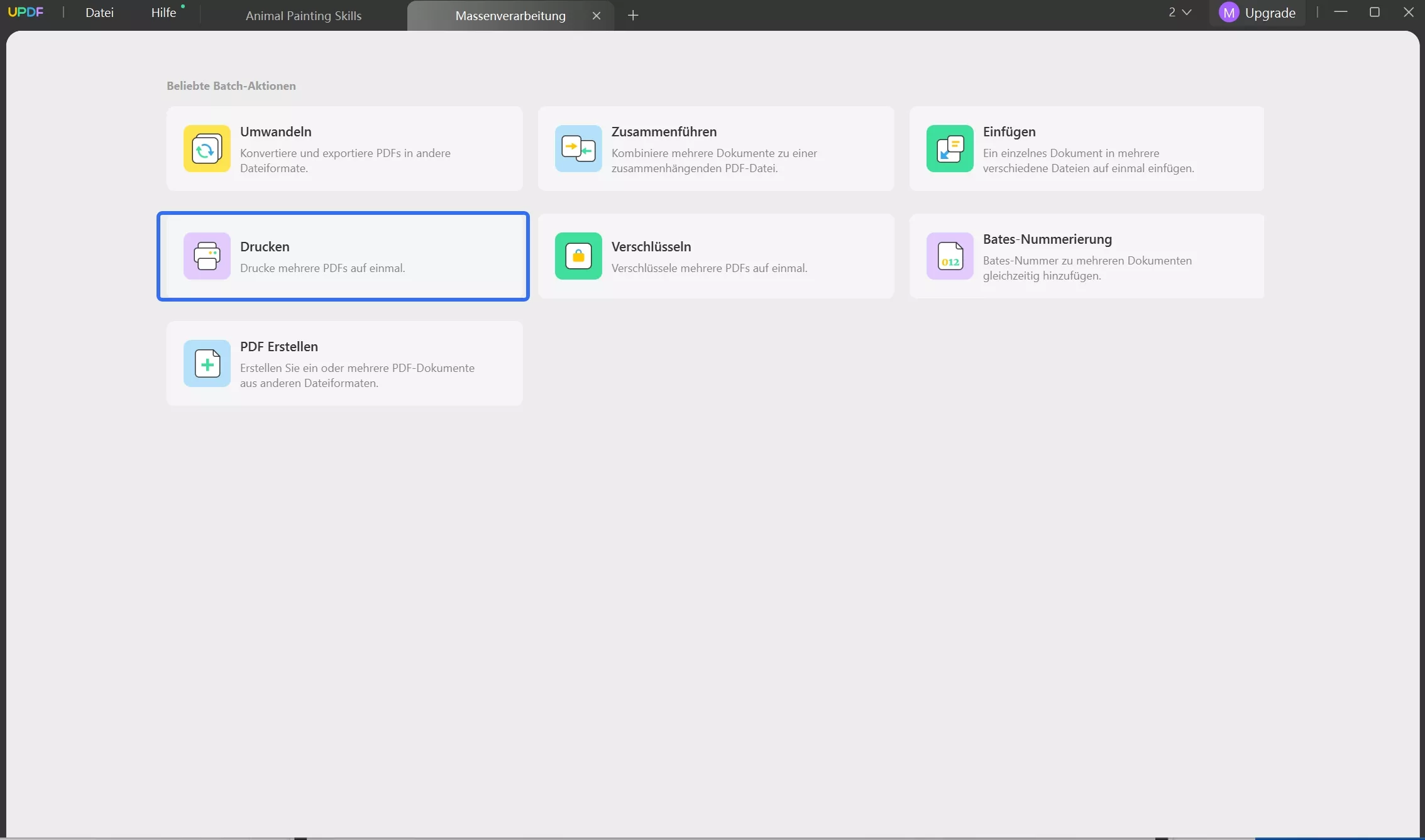This screenshot has height=840, width=1425.
Task: Select the Massenverarbeitung tab
Action: point(510,16)
